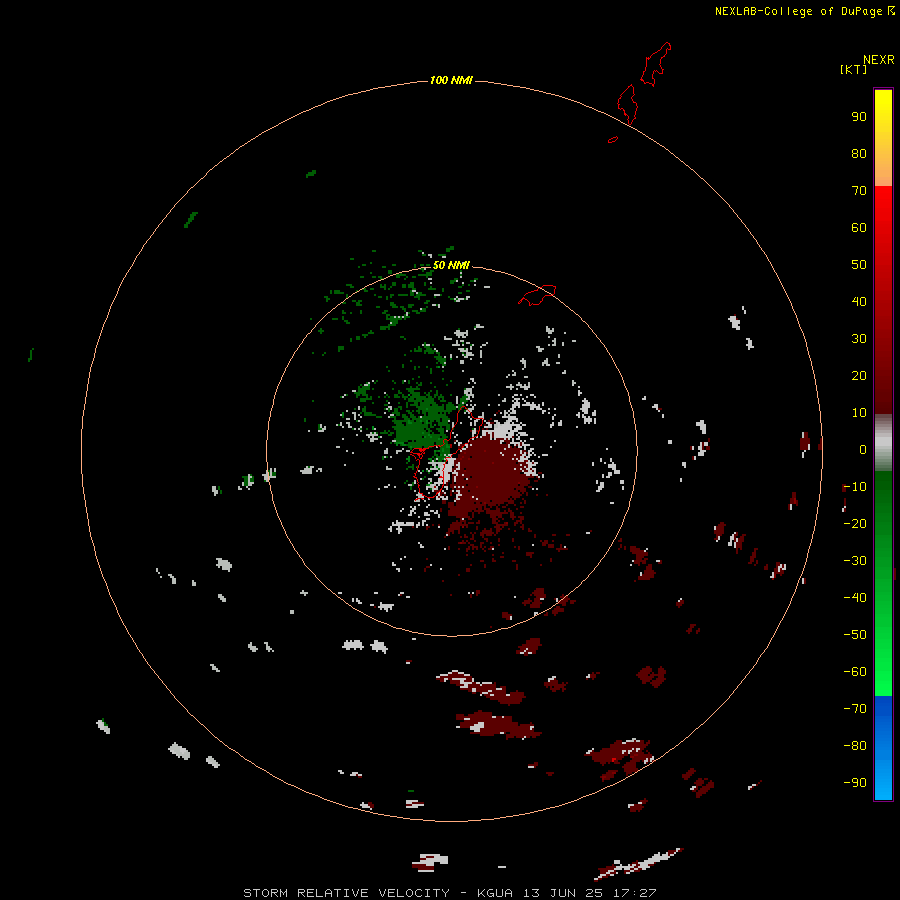Click the [KT] units label
The image size is (900, 900).
point(853,69)
